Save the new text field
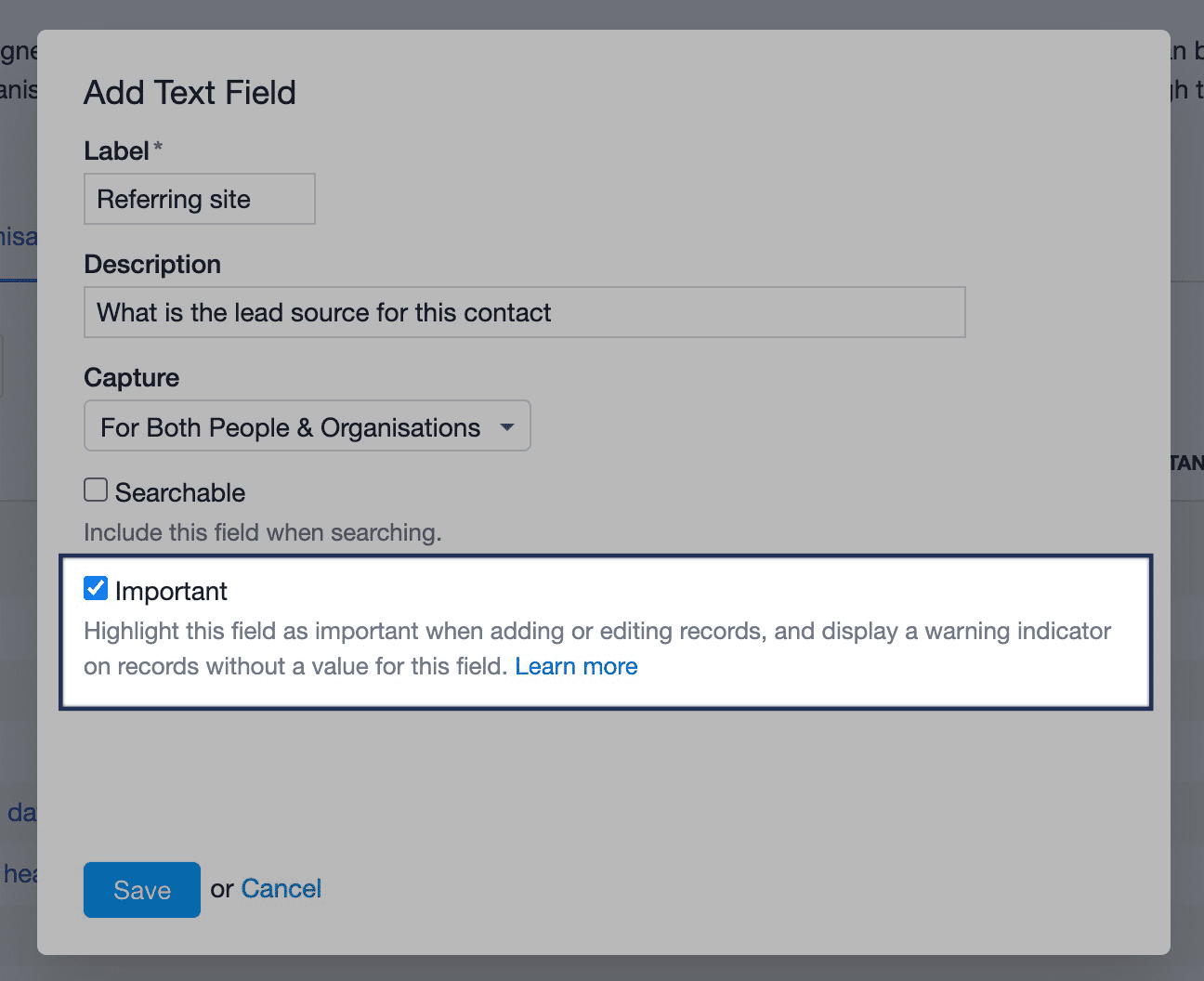1204x981 pixels. [142, 890]
